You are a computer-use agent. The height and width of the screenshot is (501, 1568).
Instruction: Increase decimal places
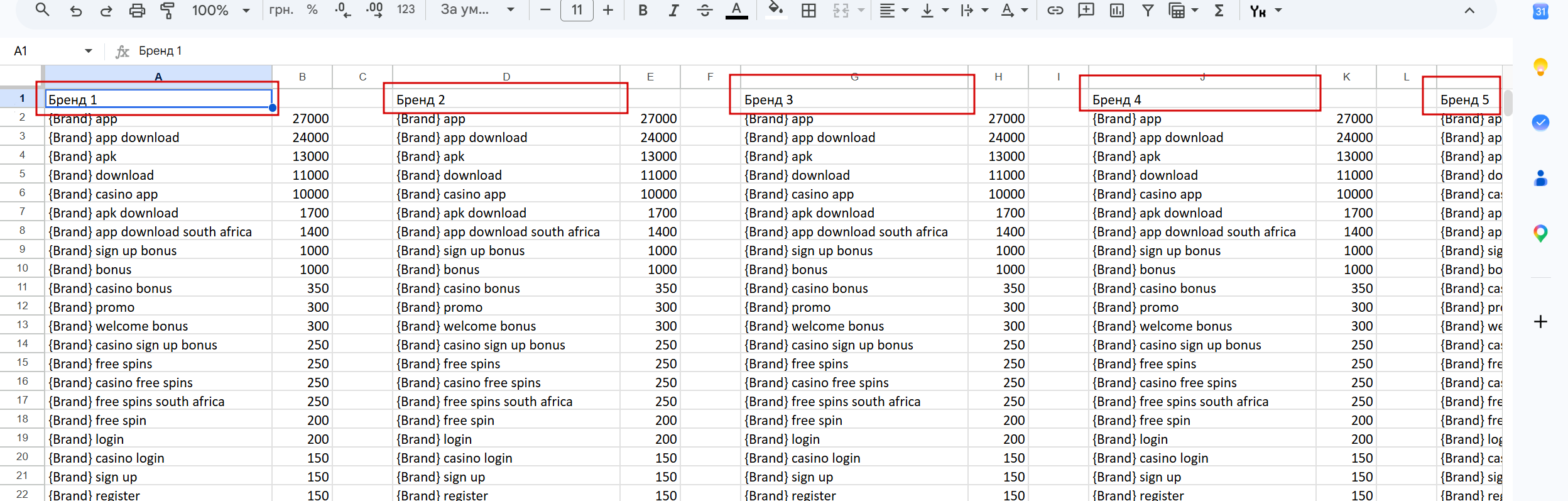coord(374,10)
